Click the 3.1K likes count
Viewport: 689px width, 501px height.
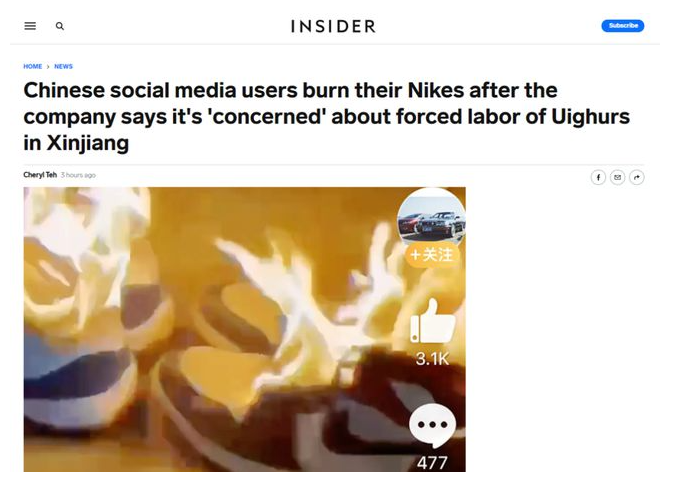pyautogui.click(x=432, y=359)
